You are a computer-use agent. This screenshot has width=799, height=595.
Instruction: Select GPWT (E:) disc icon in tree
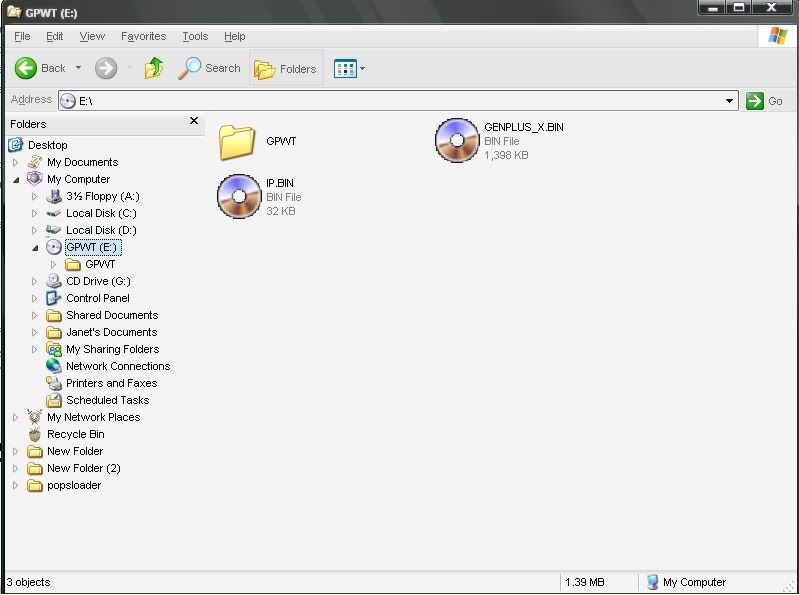(x=54, y=247)
